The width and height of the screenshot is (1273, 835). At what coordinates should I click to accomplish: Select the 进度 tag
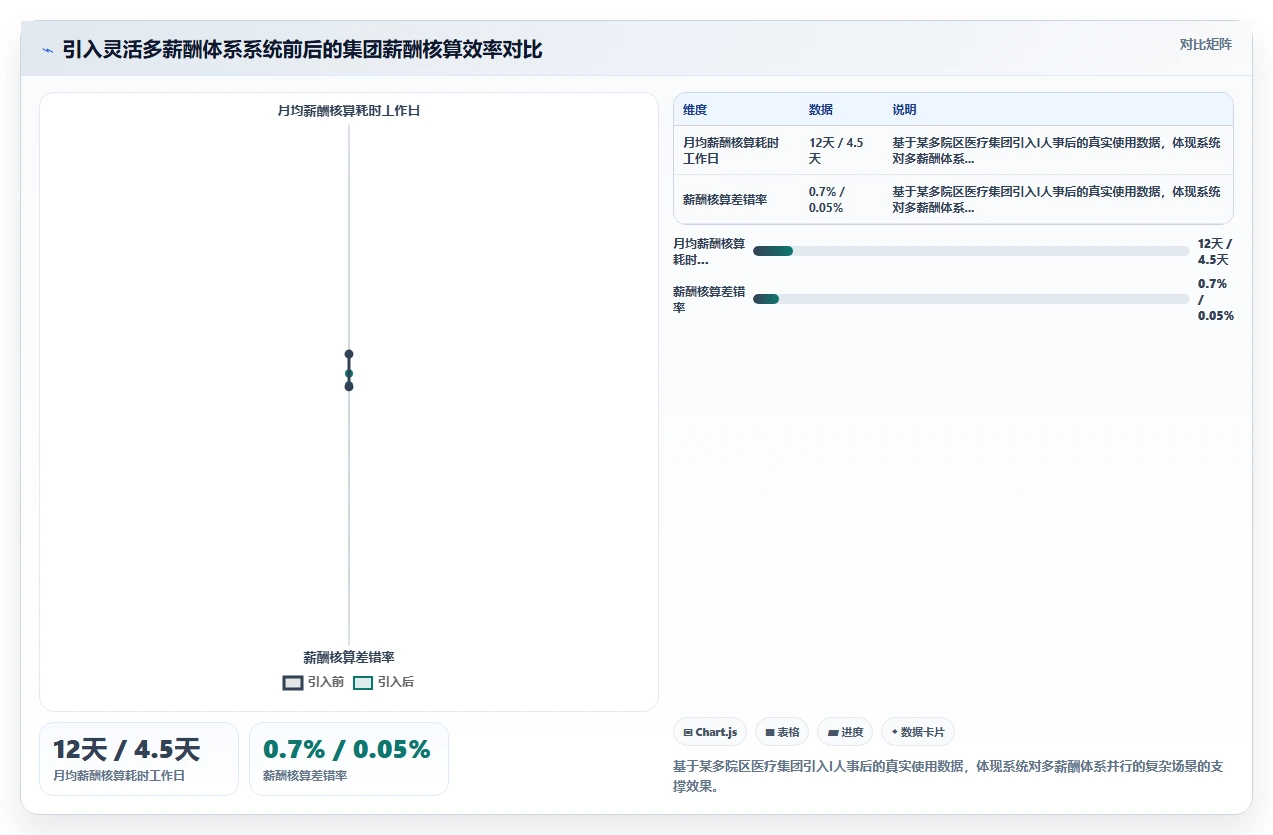click(845, 732)
